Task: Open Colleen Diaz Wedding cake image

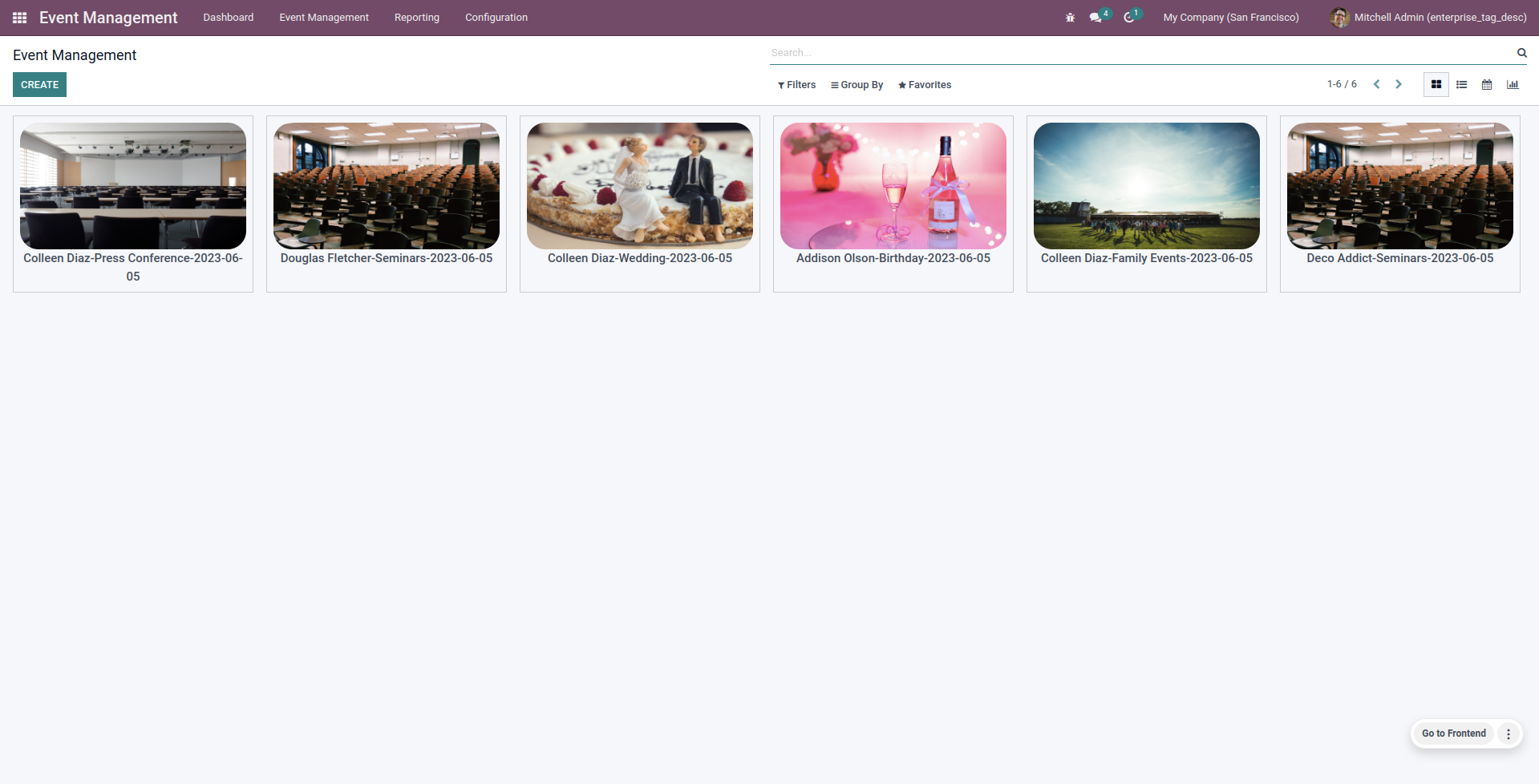Action: [640, 186]
